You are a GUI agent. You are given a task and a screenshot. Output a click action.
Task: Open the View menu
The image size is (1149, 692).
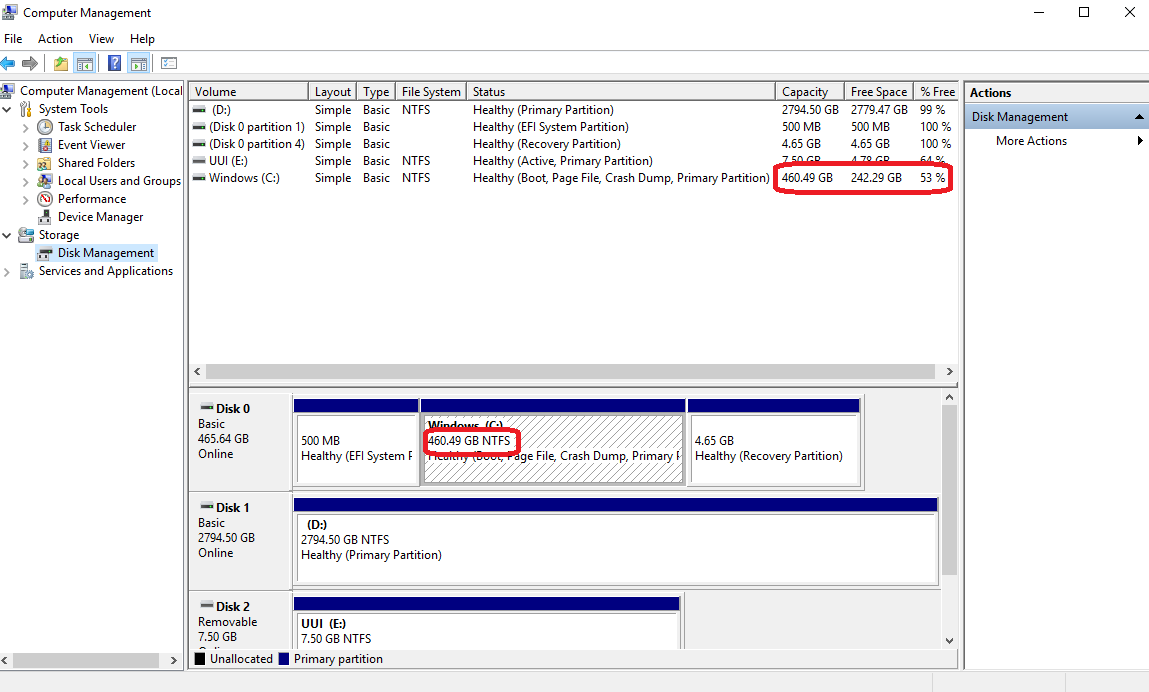coord(101,38)
